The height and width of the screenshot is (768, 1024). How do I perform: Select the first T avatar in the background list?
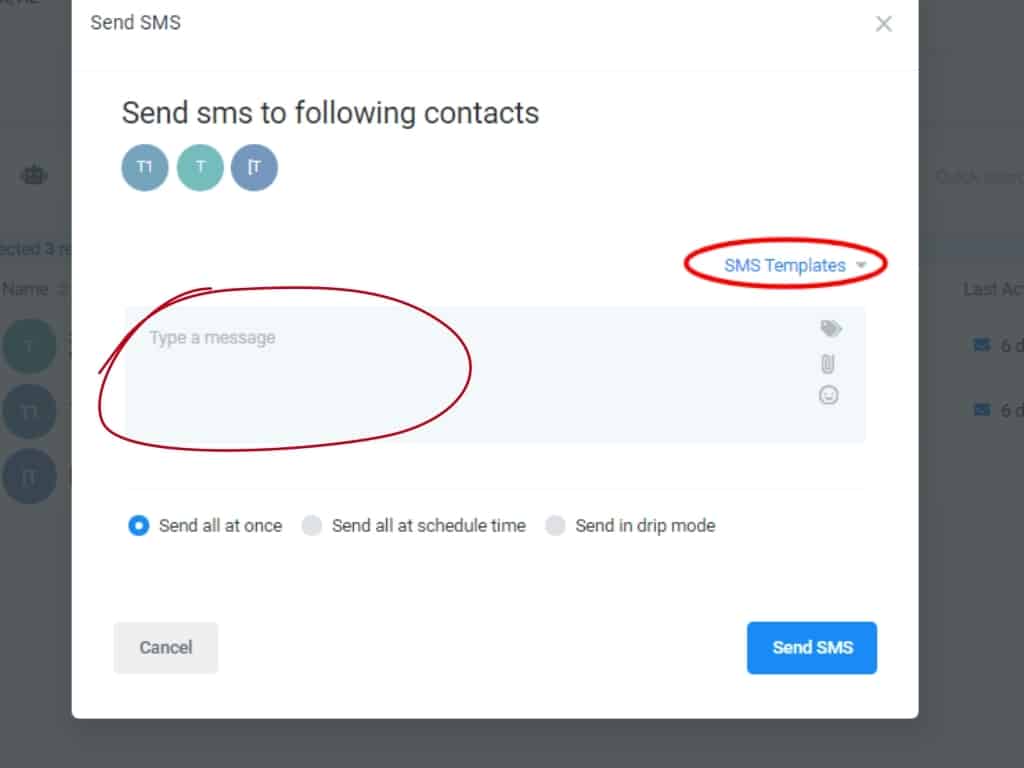click(x=29, y=346)
